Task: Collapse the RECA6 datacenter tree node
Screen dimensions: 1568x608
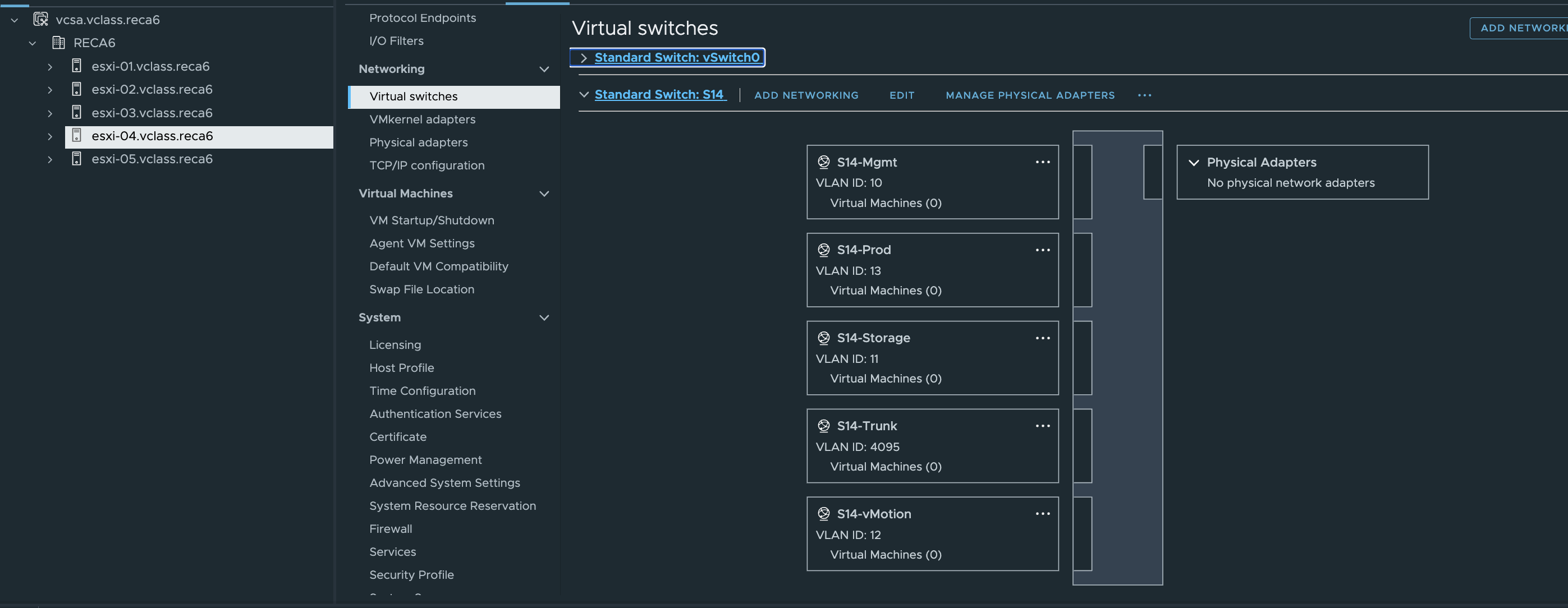Action: click(x=32, y=43)
